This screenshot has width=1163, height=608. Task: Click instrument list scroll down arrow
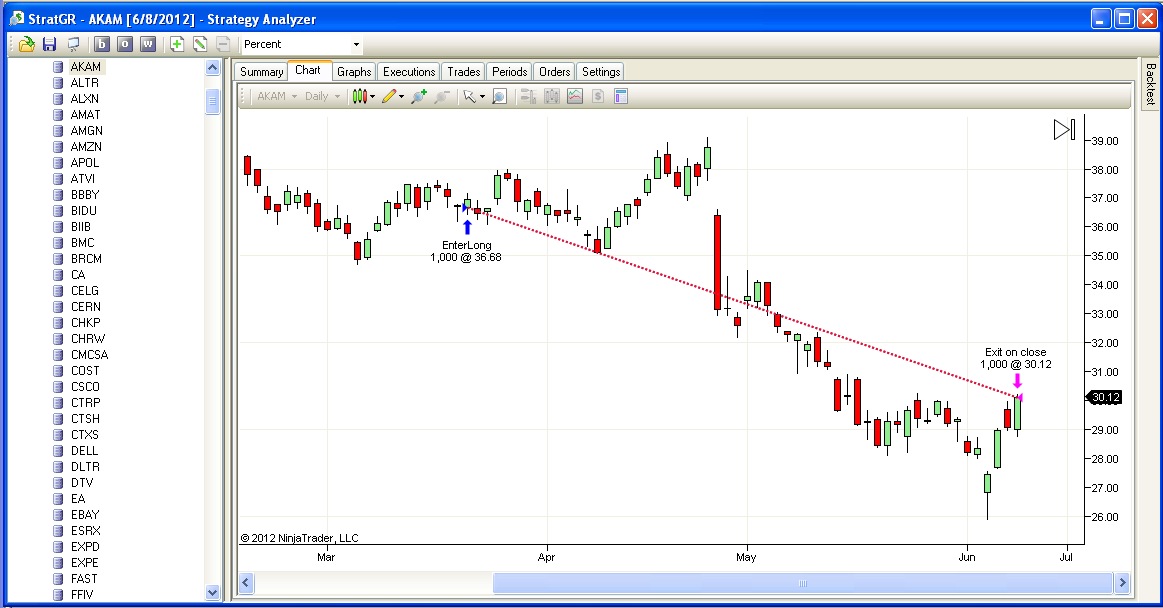point(212,592)
